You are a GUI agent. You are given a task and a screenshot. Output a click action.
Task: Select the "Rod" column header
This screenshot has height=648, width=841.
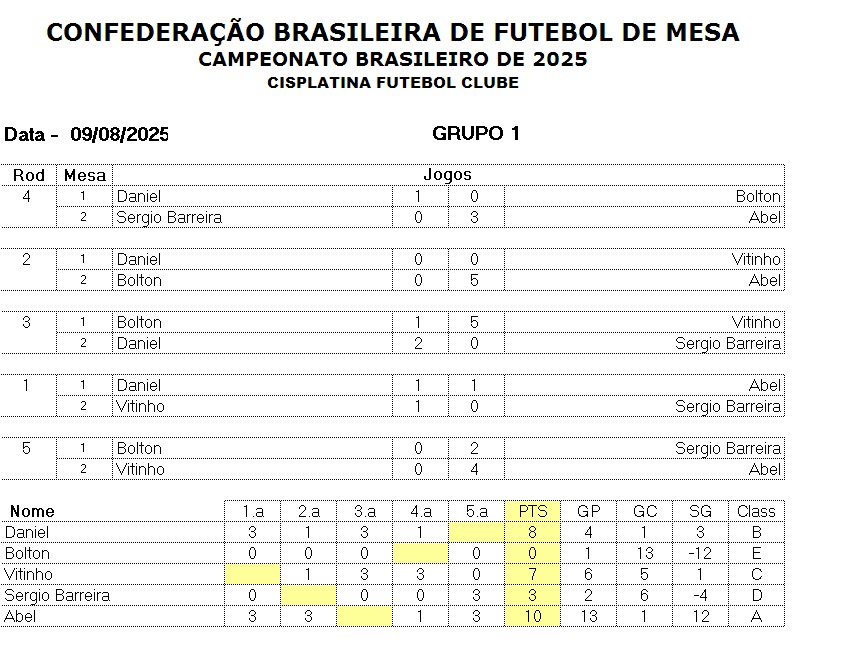[28, 175]
